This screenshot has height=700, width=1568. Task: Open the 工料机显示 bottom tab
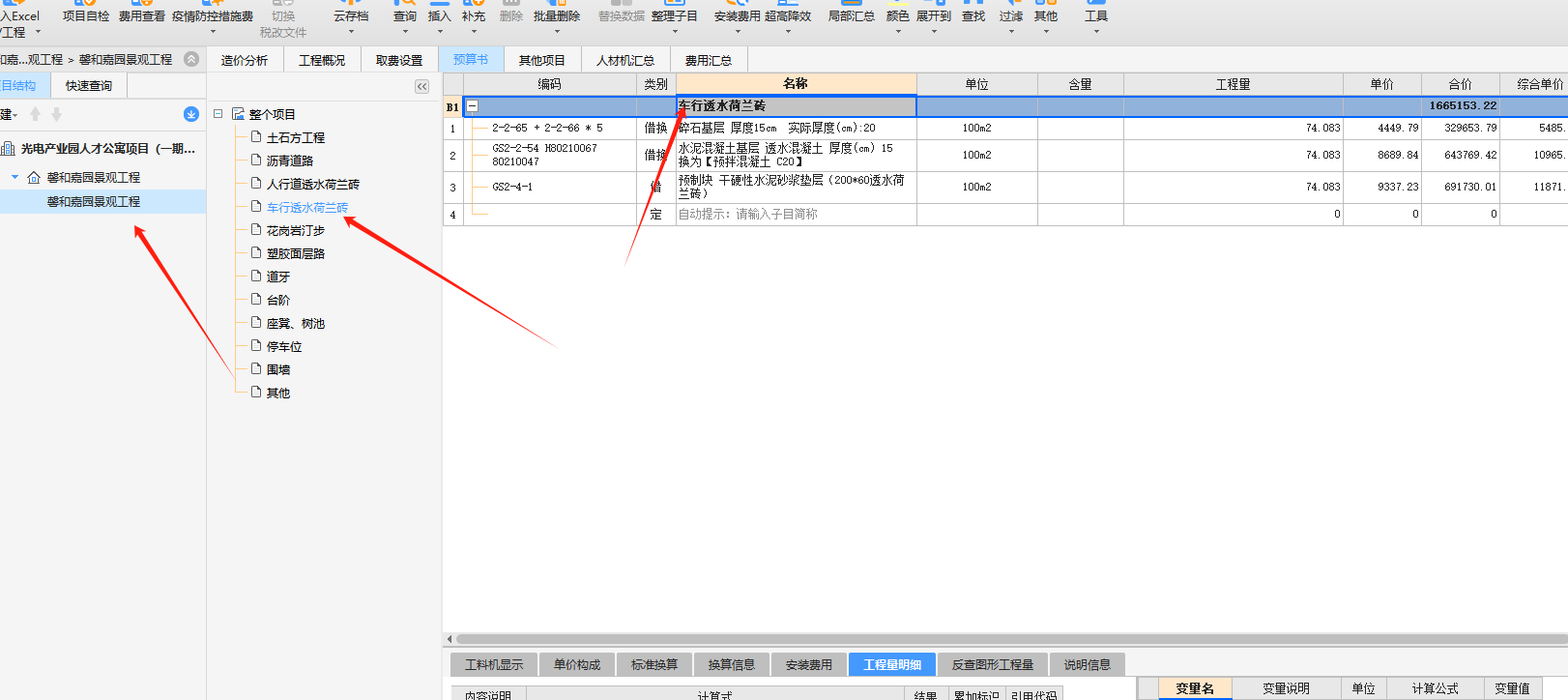[x=494, y=665]
